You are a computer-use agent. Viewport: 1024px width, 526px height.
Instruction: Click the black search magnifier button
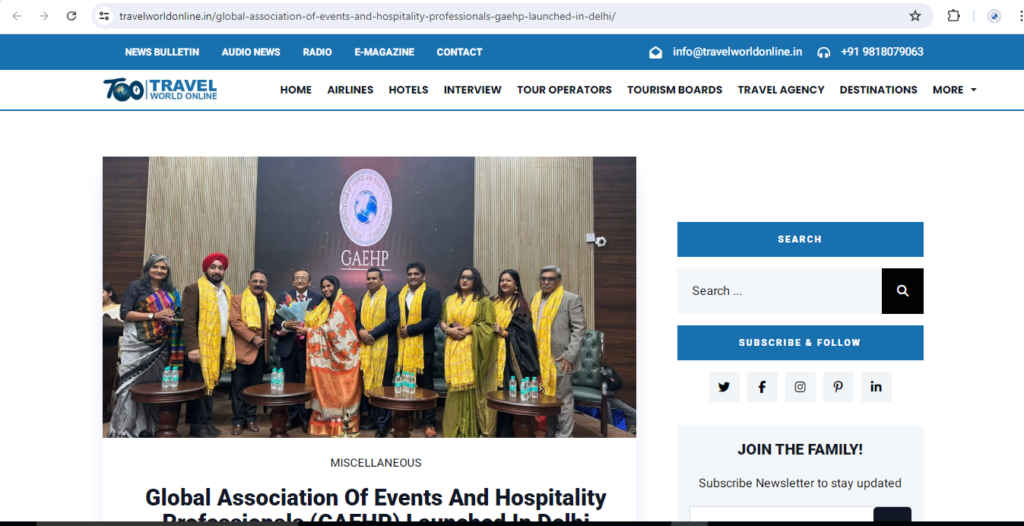(902, 291)
